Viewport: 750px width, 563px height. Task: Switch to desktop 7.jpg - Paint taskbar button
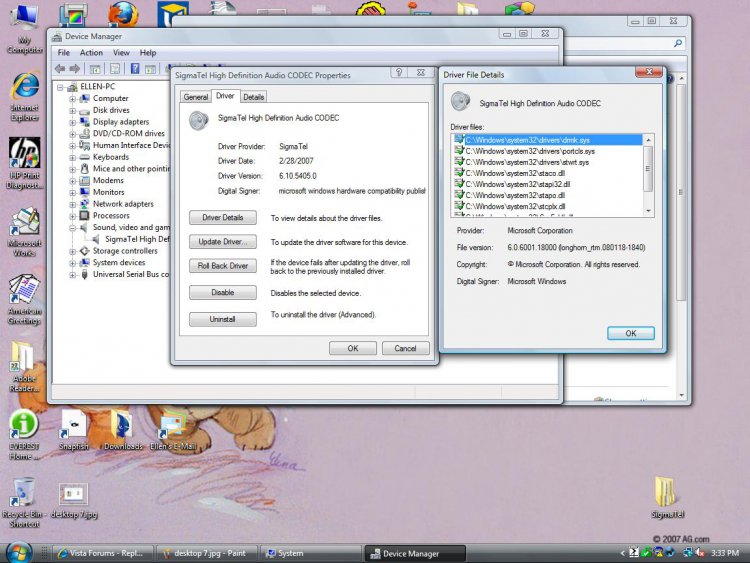point(207,553)
